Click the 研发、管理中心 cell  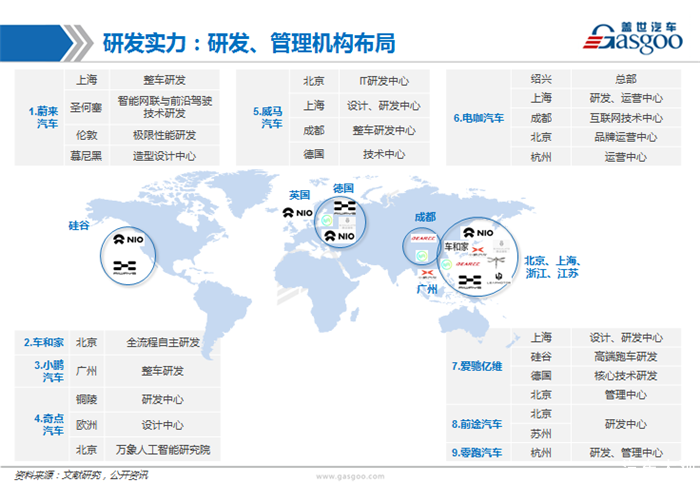tap(626, 453)
